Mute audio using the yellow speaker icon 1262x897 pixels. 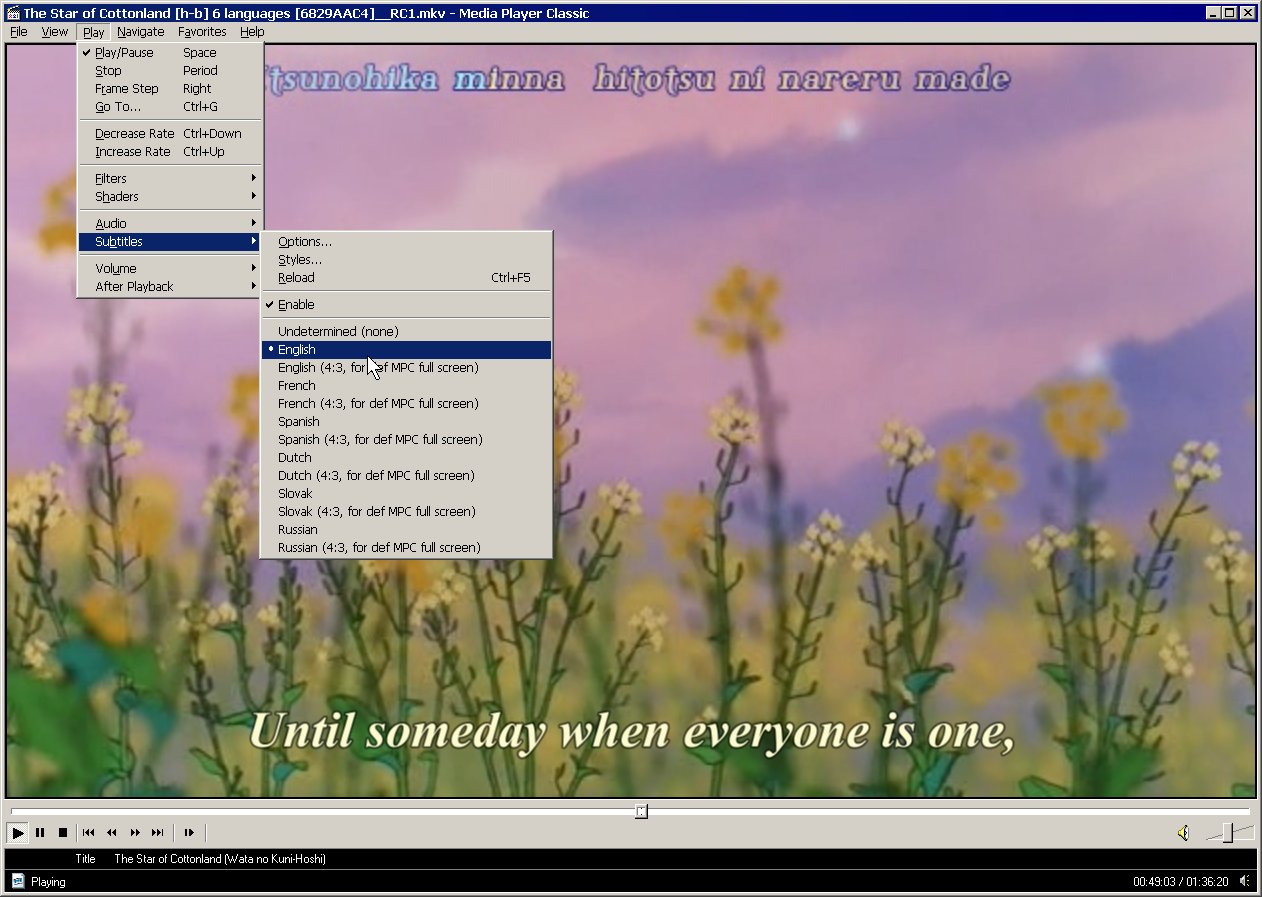click(x=1183, y=832)
